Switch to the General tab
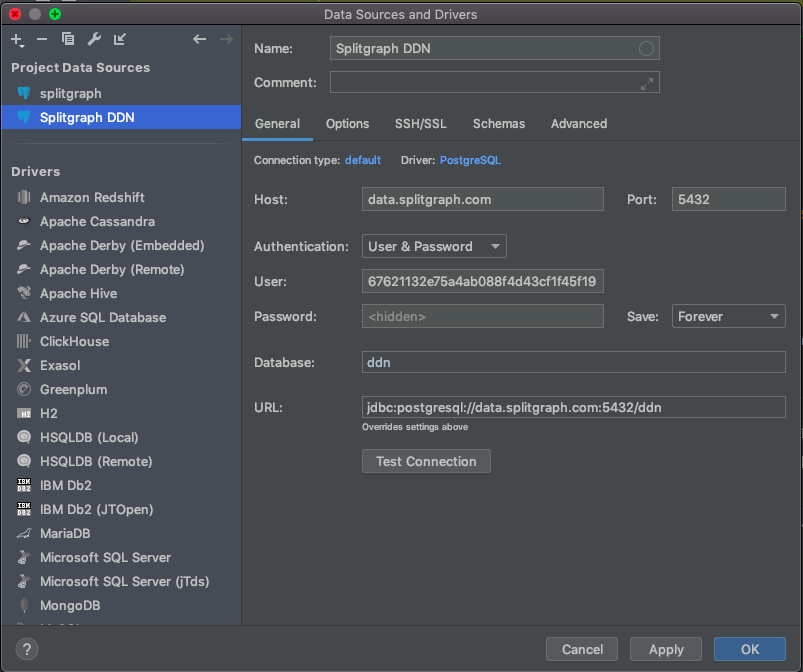The height and width of the screenshot is (672, 803). point(278,124)
